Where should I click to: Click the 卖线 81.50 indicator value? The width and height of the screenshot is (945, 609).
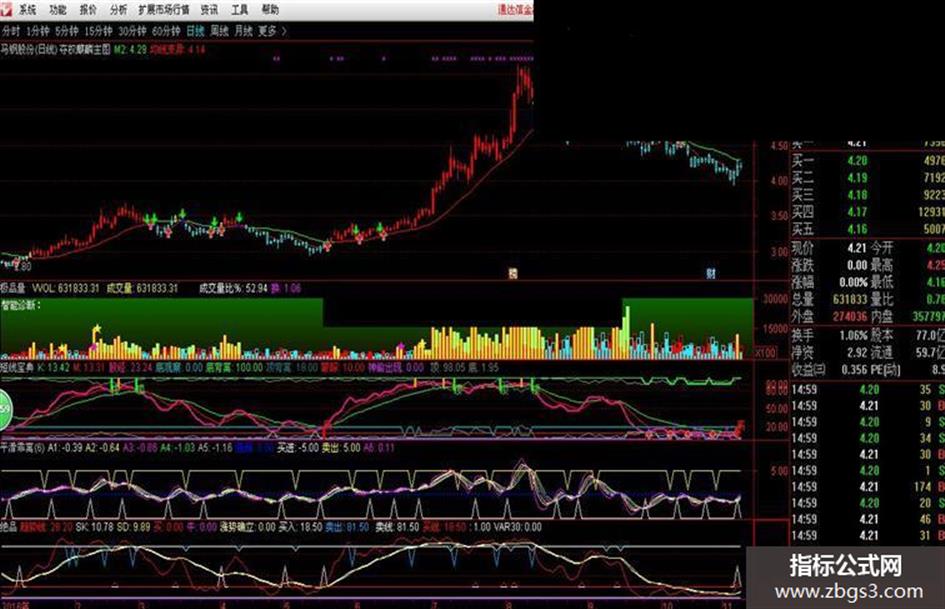pos(397,527)
